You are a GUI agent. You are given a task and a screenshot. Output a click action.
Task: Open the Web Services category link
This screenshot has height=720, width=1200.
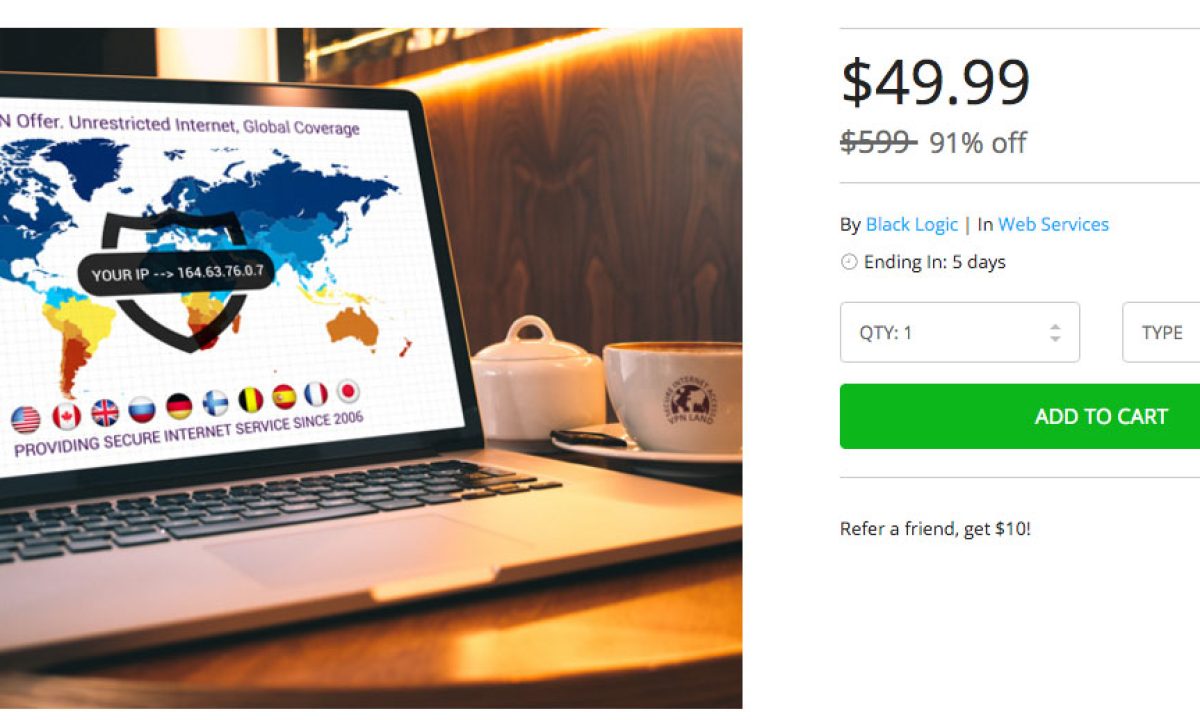1053,224
